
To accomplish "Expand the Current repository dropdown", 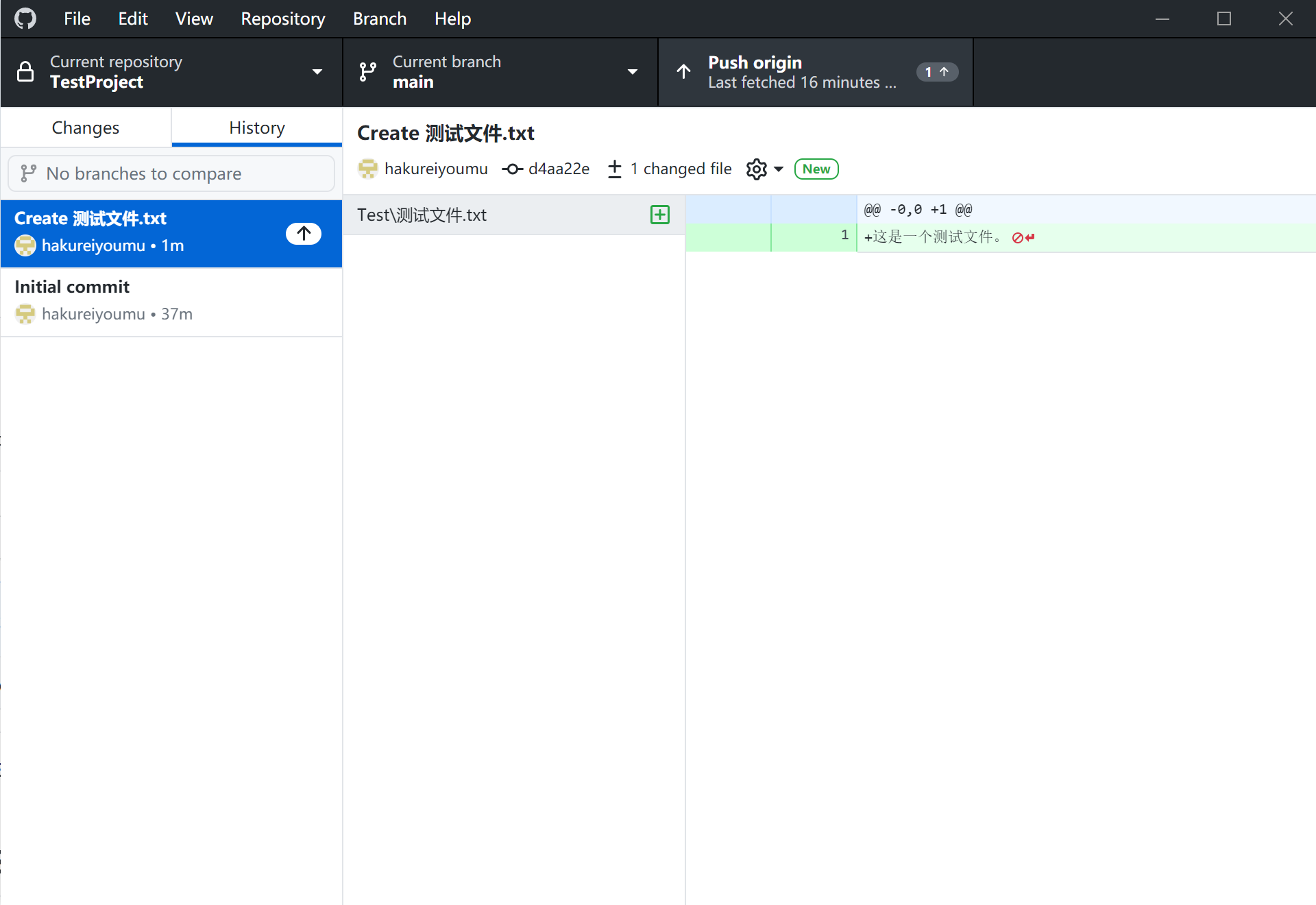I will tap(317, 72).
